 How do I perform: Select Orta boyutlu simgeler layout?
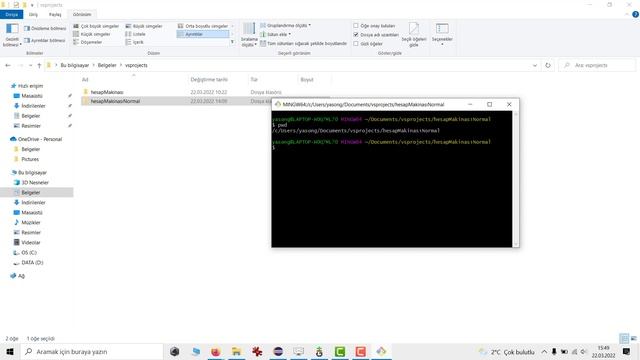[202, 26]
